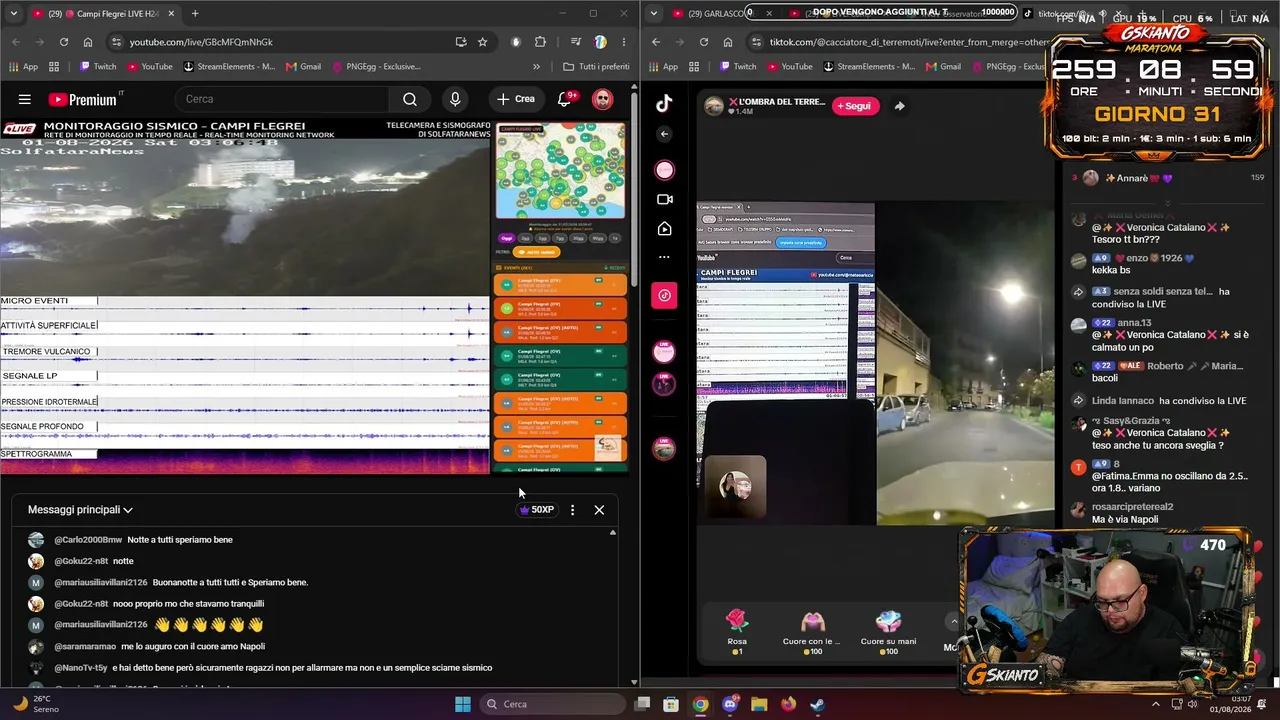Image resolution: width=1280 pixels, height=720 pixels.
Task: Open the Gmail bookmark in YouTube window
Action: tap(303, 67)
